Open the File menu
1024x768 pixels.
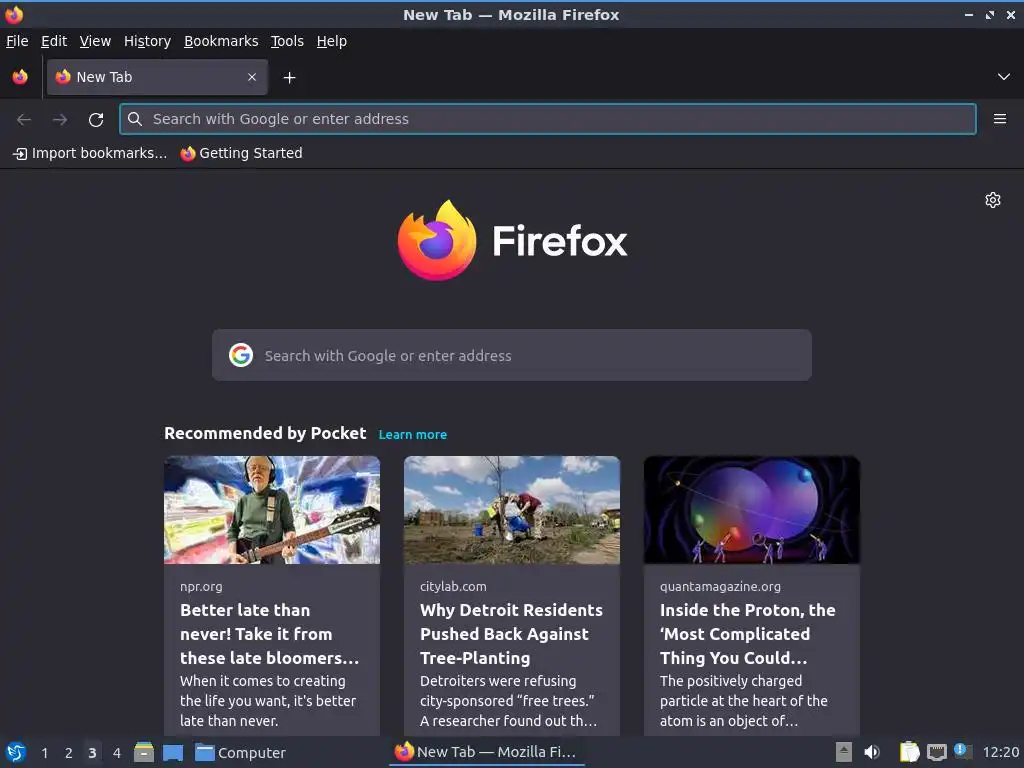click(17, 41)
